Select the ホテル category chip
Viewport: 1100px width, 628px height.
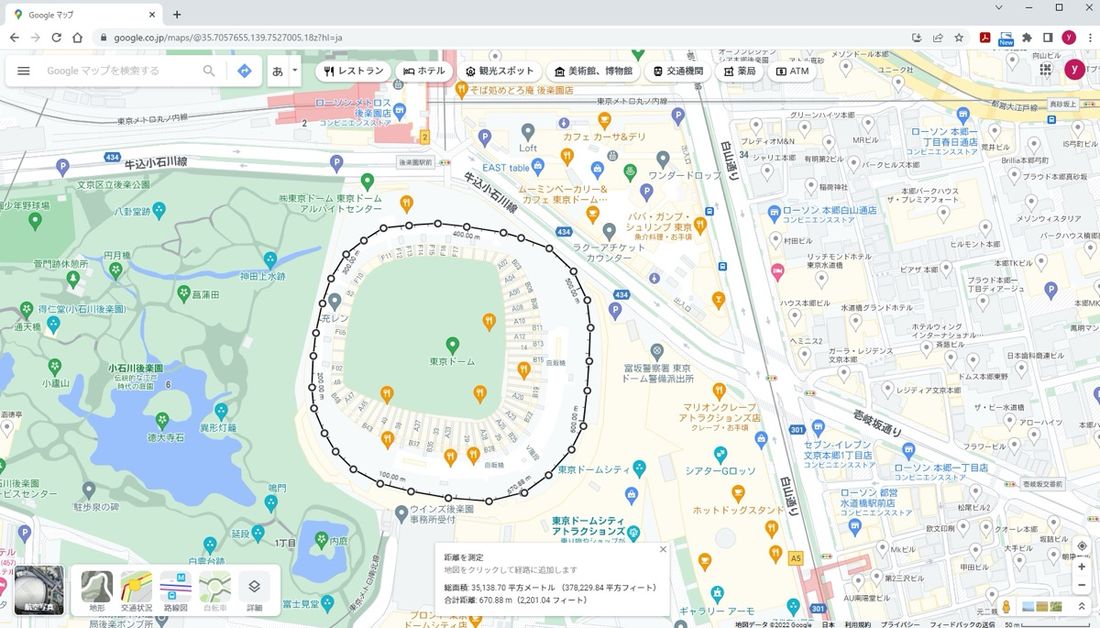tap(424, 71)
